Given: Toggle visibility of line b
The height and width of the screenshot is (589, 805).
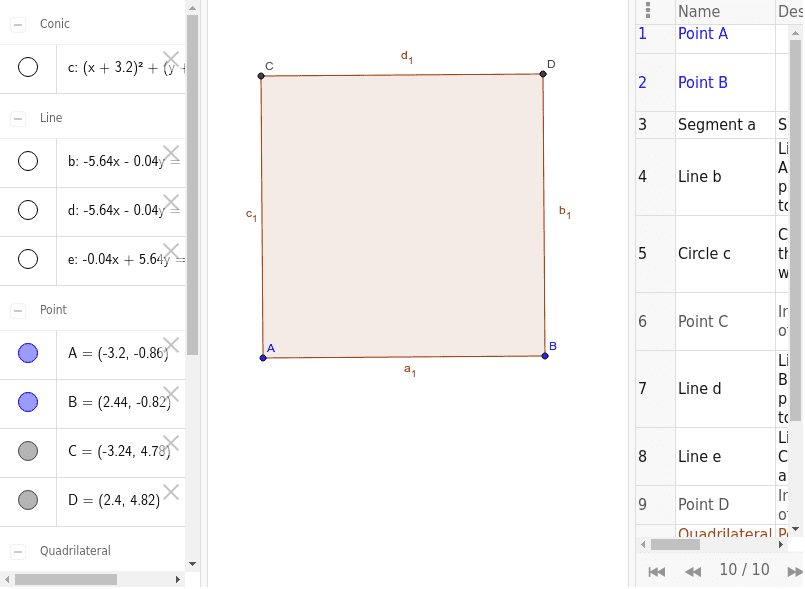Looking at the screenshot, I should 28,161.
